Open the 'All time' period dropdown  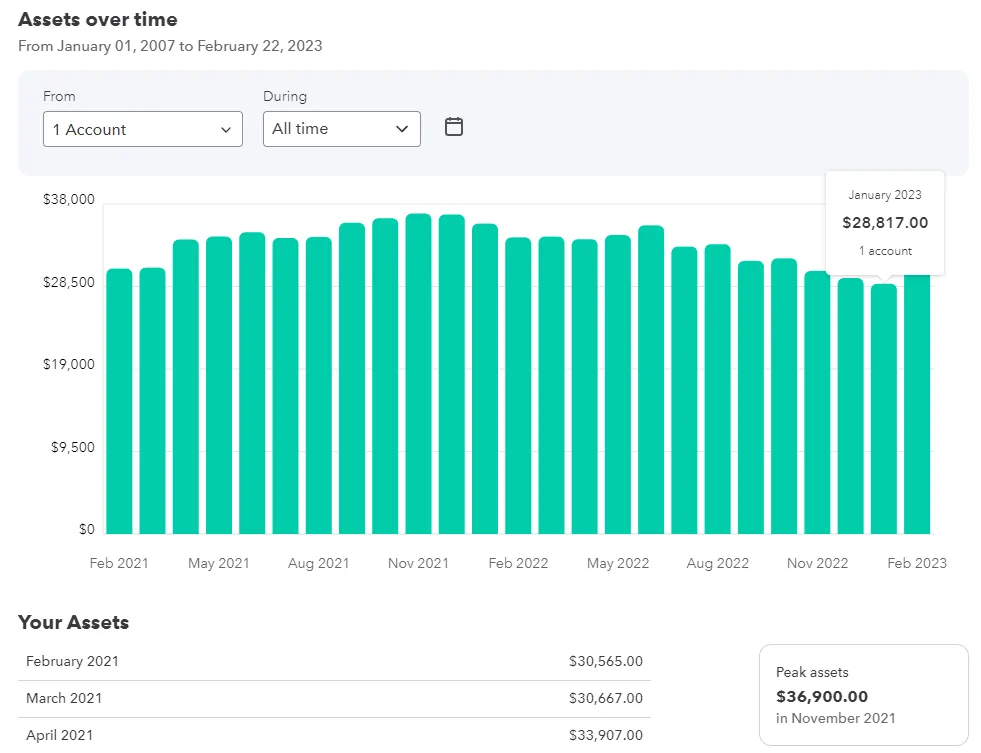342,129
